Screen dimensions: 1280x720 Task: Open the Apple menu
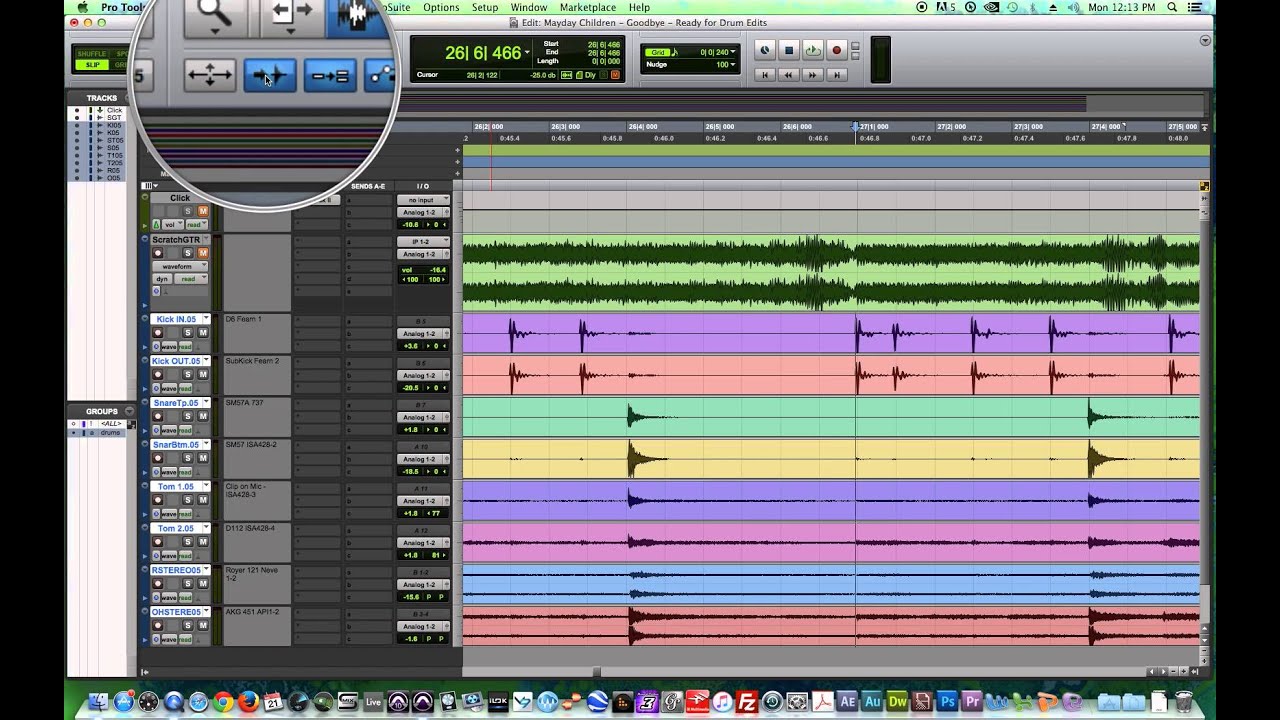81,7
